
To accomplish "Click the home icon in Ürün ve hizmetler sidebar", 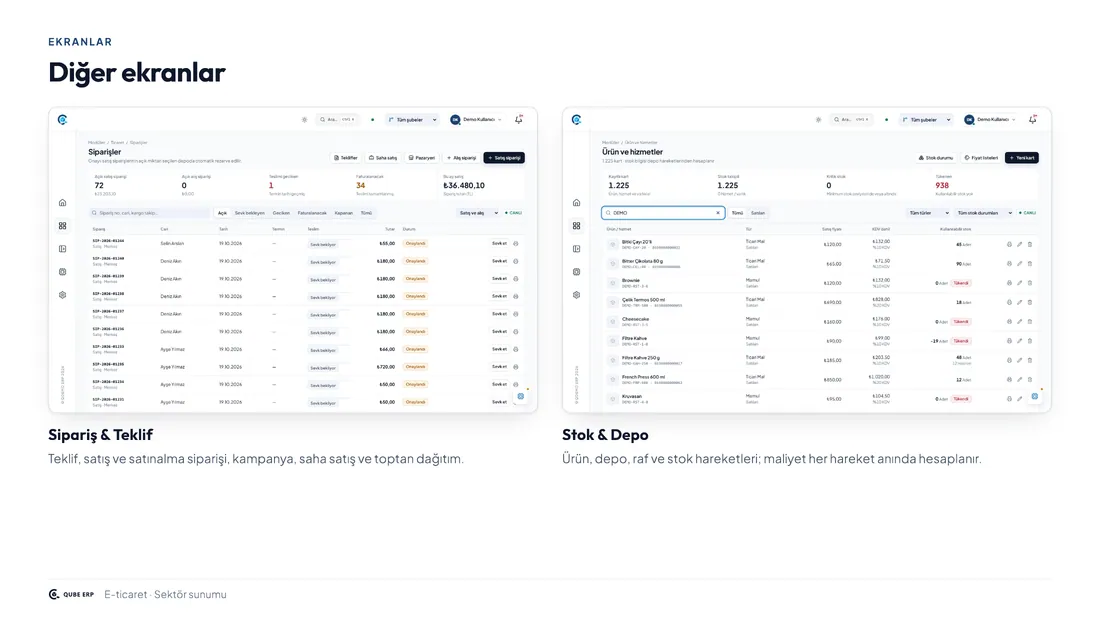I will (577, 203).
